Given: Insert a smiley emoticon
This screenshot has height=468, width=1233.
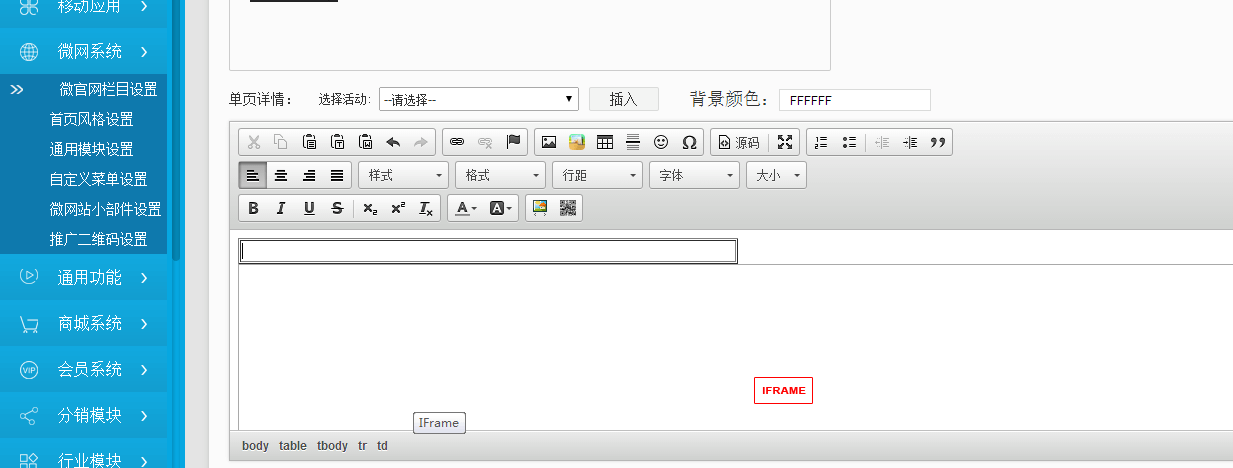Looking at the screenshot, I should 661,142.
